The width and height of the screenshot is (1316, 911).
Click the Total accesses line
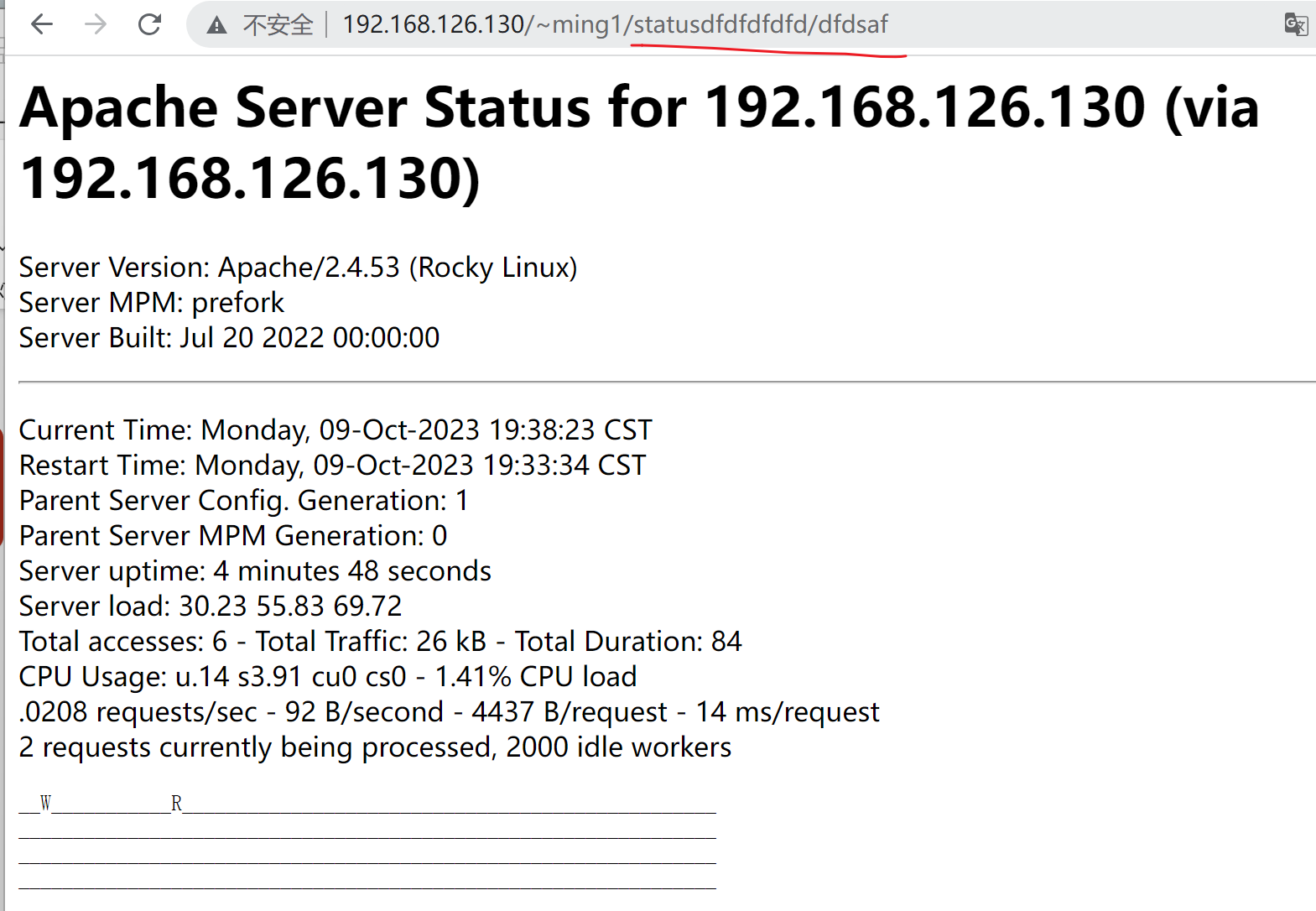[380, 642]
